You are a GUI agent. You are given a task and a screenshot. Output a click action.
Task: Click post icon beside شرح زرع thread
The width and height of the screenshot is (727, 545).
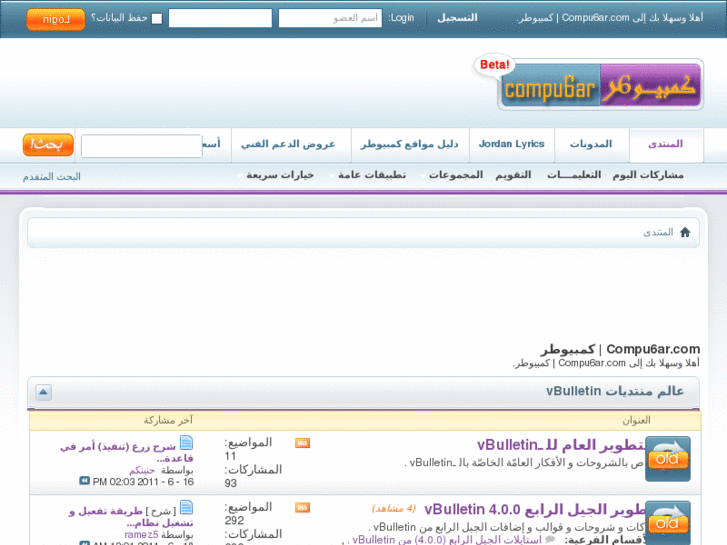tap(186, 443)
